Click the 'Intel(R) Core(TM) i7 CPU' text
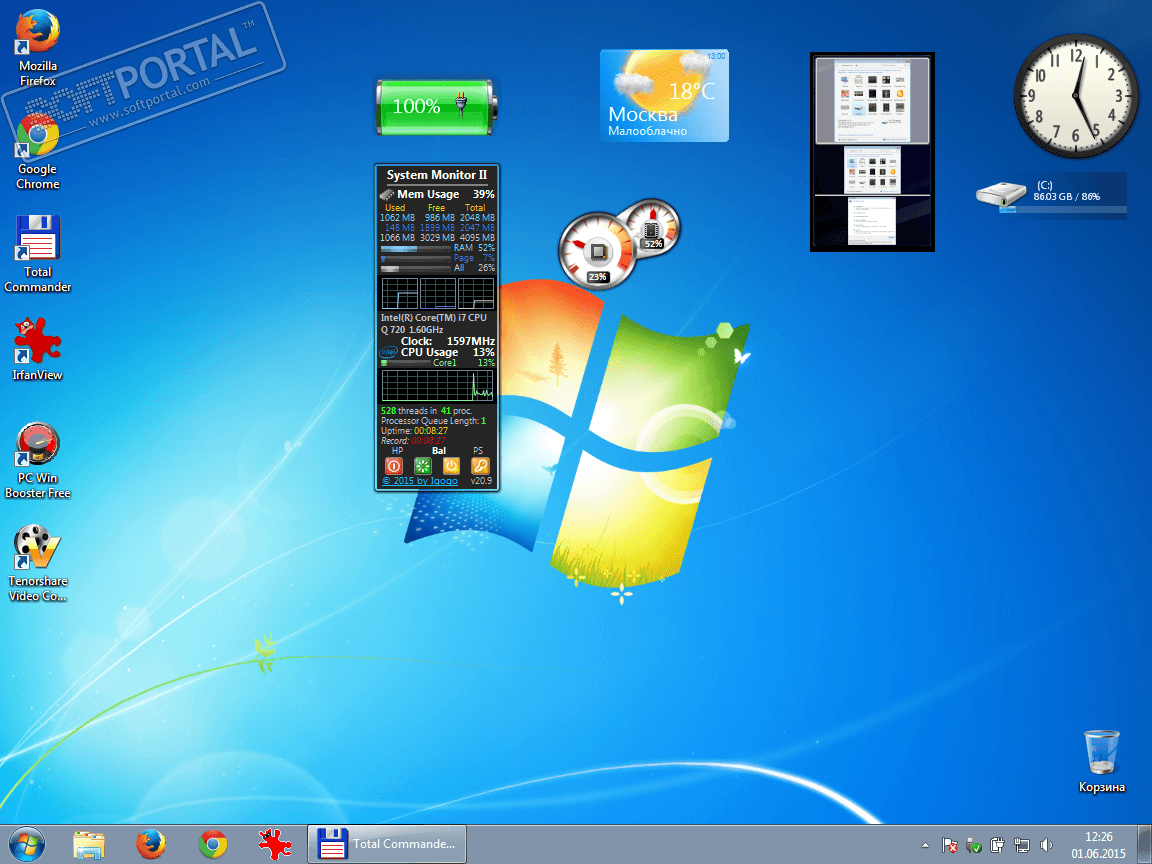The image size is (1152, 864). pos(433,318)
